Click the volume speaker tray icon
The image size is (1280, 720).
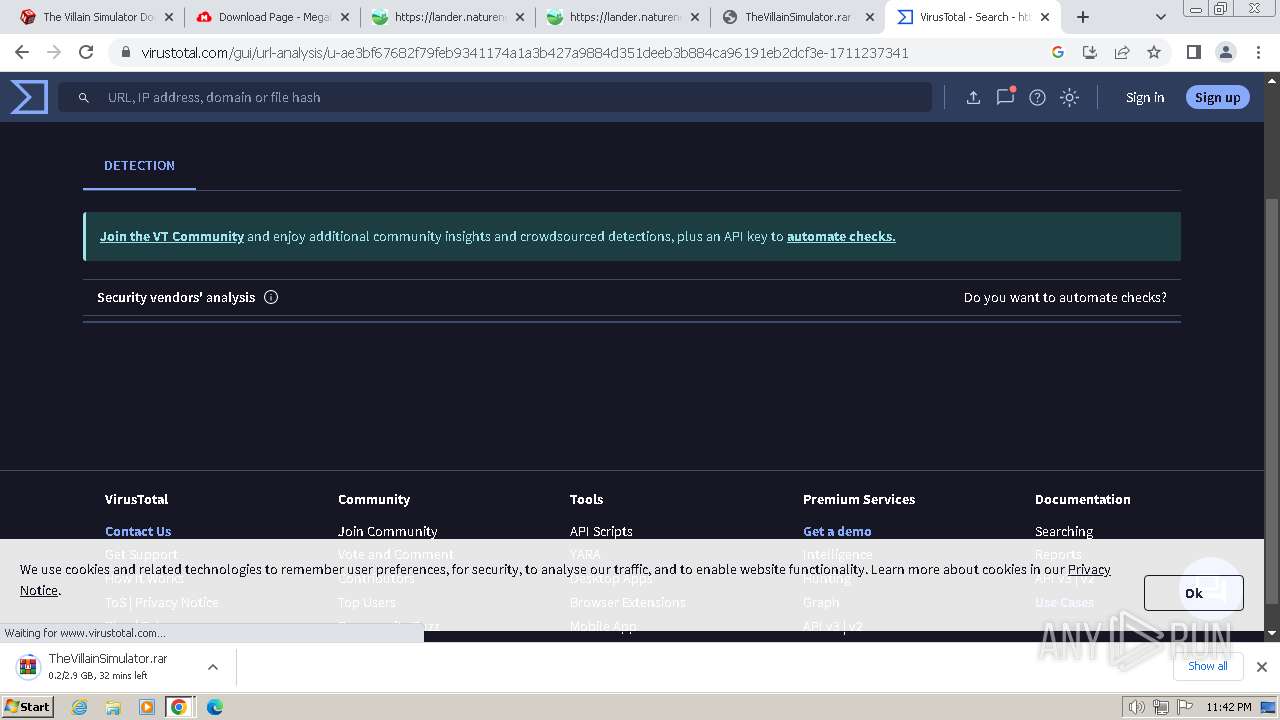1137,707
